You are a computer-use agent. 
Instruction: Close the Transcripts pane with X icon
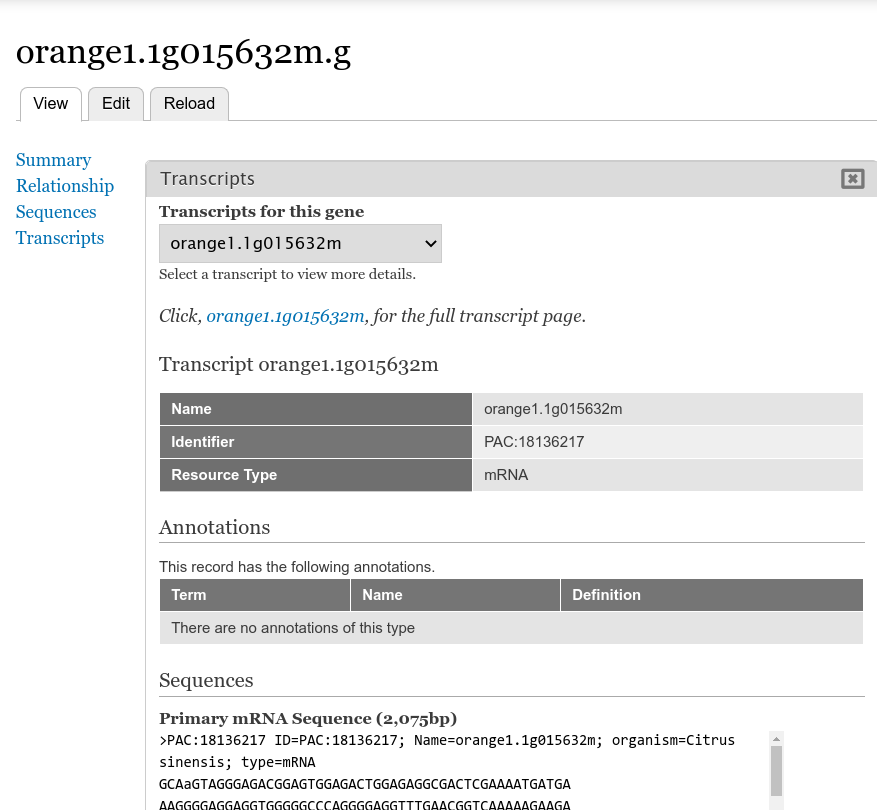[852, 179]
